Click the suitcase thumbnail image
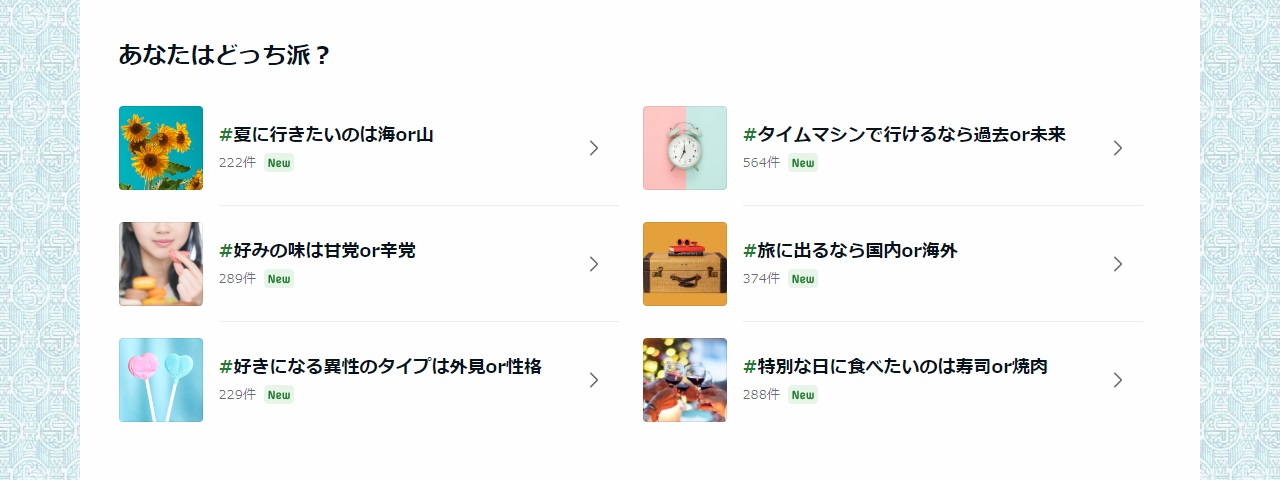The image size is (1280, 480). [684, 264]
